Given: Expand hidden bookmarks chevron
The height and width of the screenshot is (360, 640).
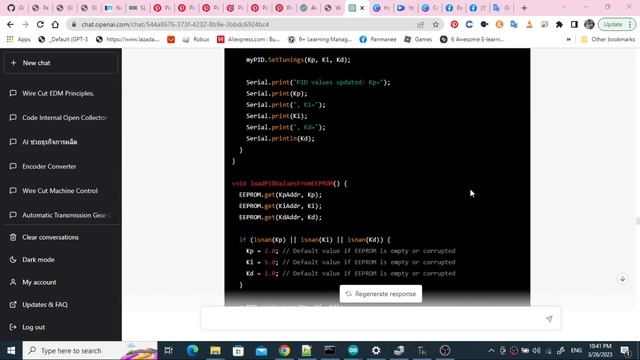Looking at the screenshot, I should click(569, 39).
